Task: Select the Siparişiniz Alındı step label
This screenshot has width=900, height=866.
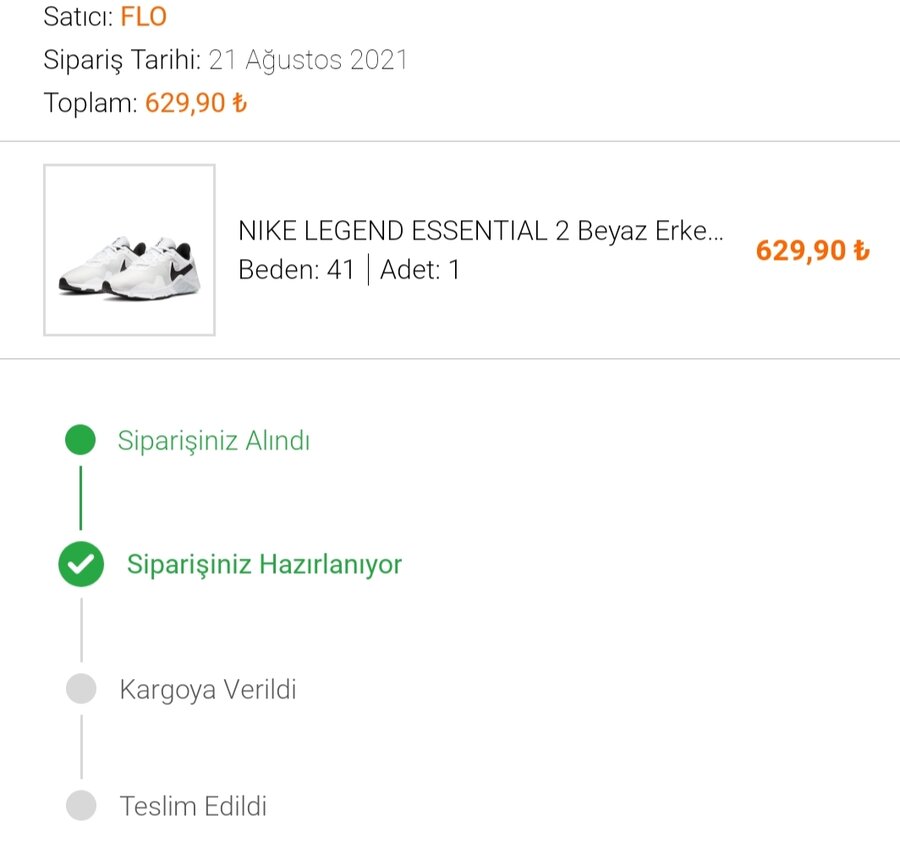Action: (x=214, y=441)
